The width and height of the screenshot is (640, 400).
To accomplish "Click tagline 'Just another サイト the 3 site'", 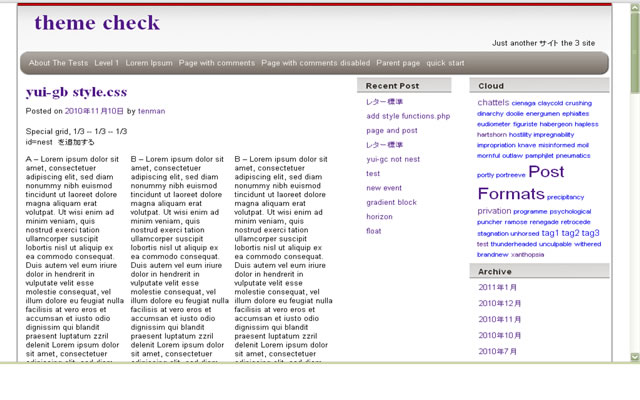I will (x=543, y=43).
